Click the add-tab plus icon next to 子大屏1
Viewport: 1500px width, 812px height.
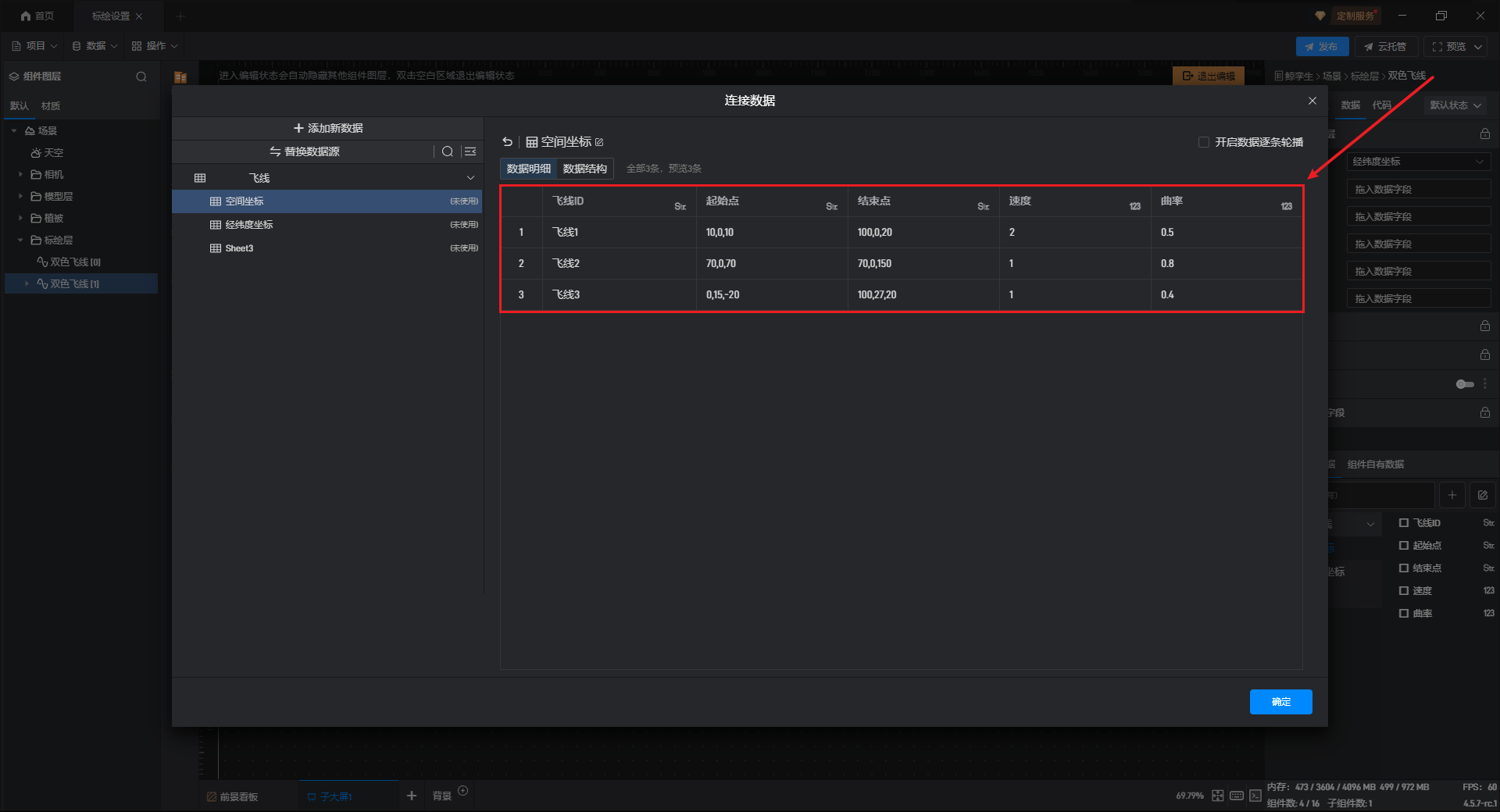[412, 796]
